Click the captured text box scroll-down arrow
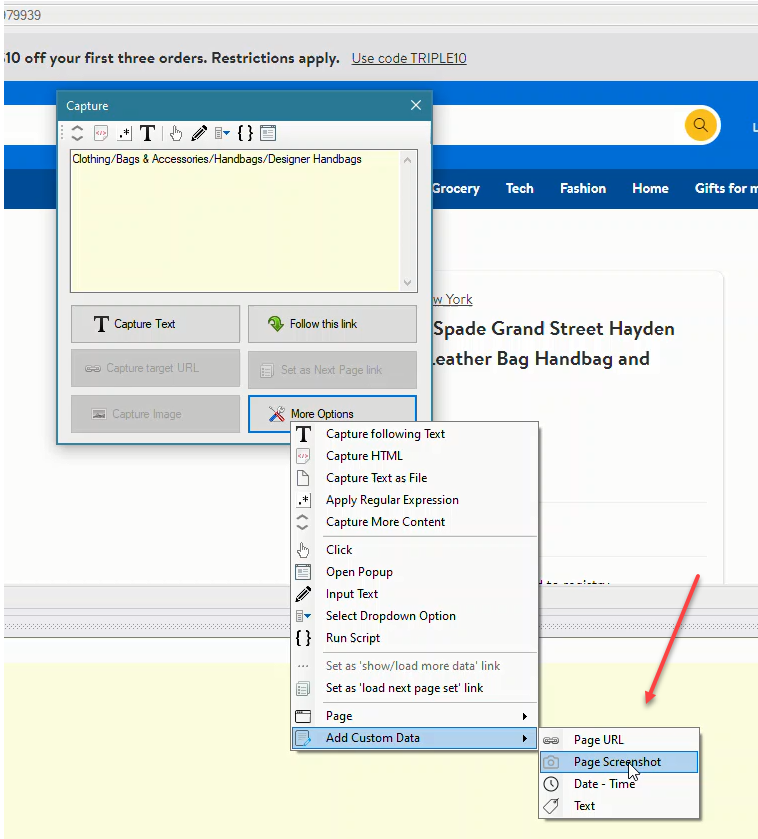 tap(407, 283)
